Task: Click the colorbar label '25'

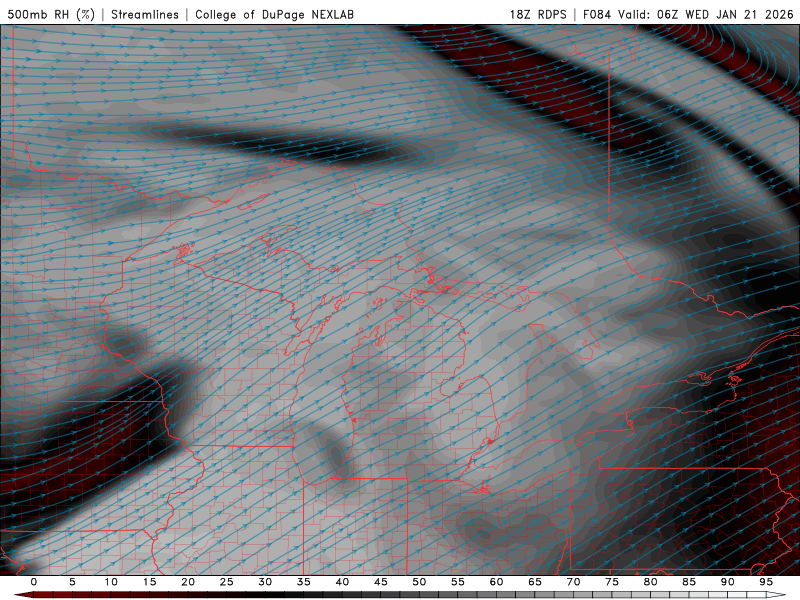Action: tap(227, 582)
